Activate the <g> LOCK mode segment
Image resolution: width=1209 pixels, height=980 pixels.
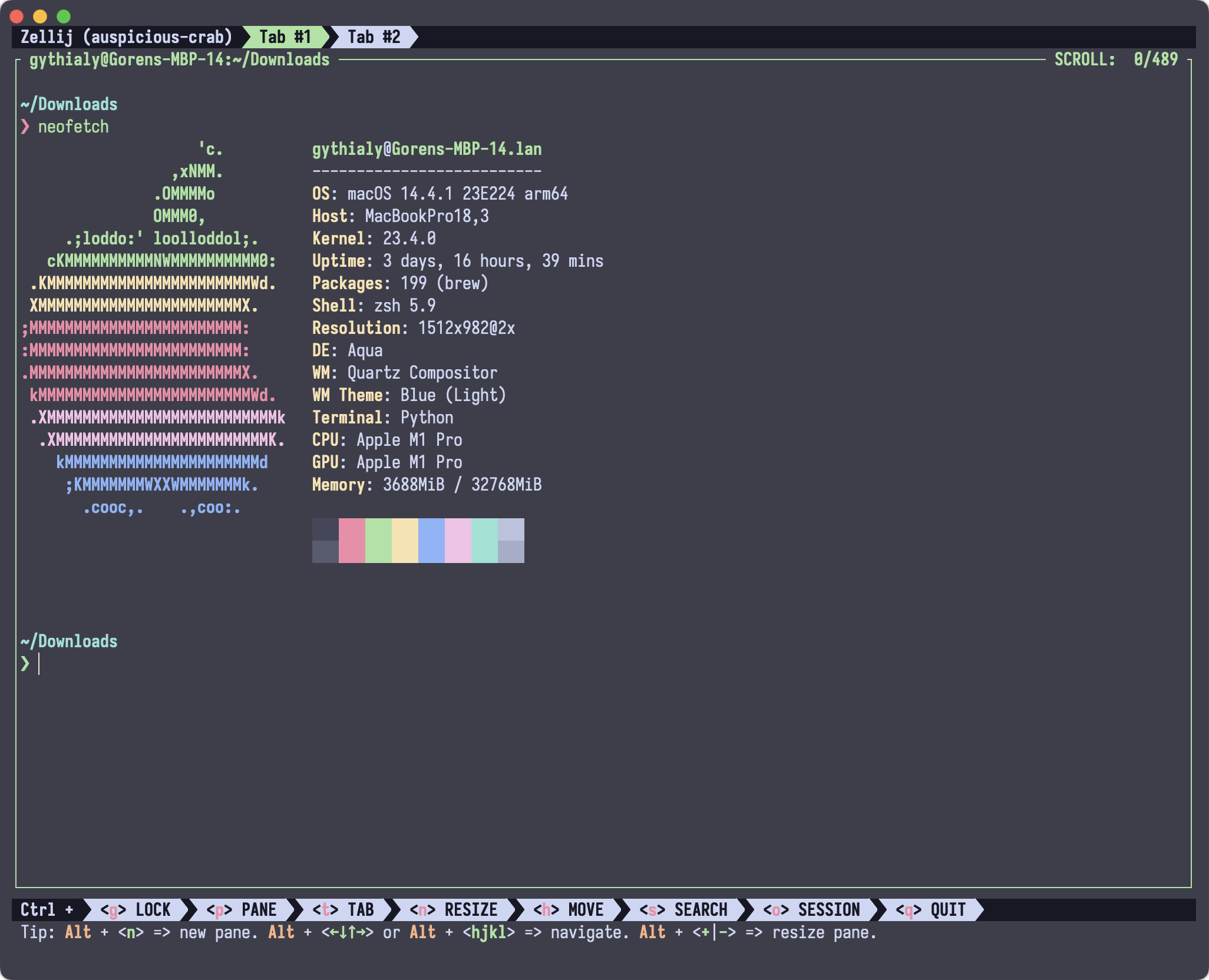pos(136,909)
